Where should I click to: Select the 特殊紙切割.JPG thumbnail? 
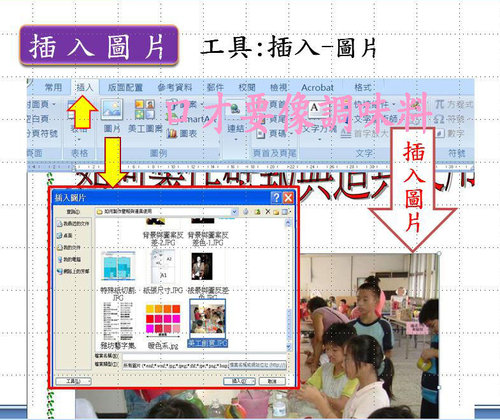(118, 266)
